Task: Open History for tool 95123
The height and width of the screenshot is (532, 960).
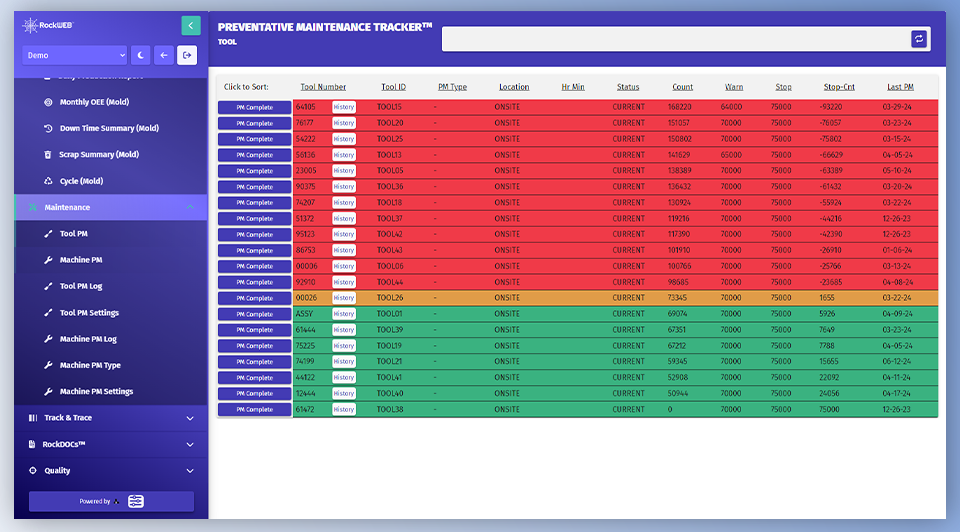Action: 343,234
